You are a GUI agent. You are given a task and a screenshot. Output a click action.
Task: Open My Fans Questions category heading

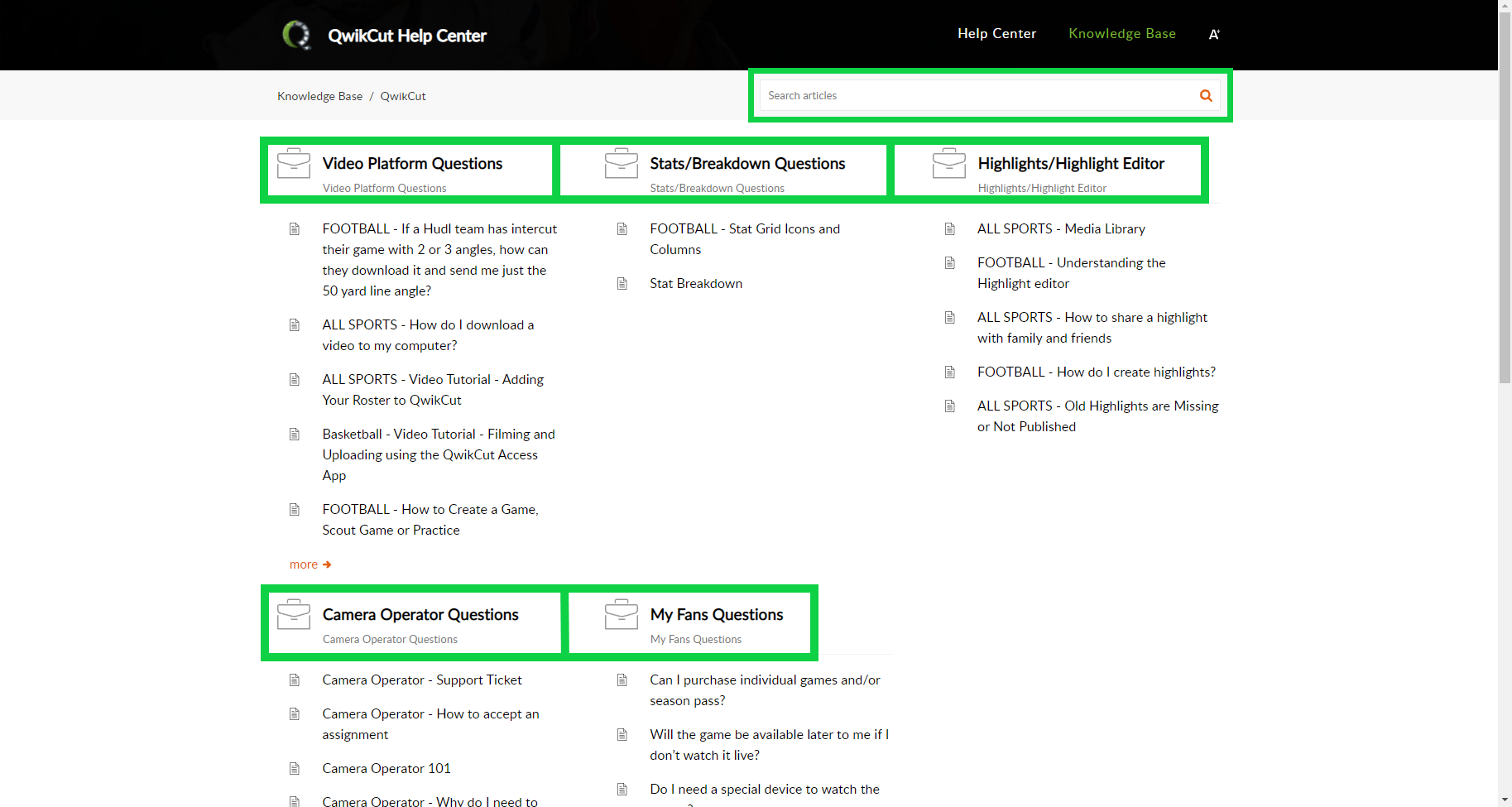point(717,615)
